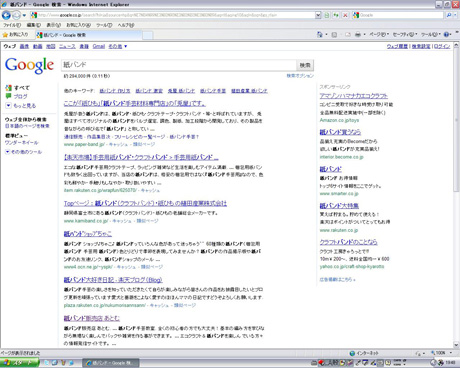Screen dimensions: 460x368
Task: Click the Windows スタート button
Action: pyautogui.click(x=19, y=363)
